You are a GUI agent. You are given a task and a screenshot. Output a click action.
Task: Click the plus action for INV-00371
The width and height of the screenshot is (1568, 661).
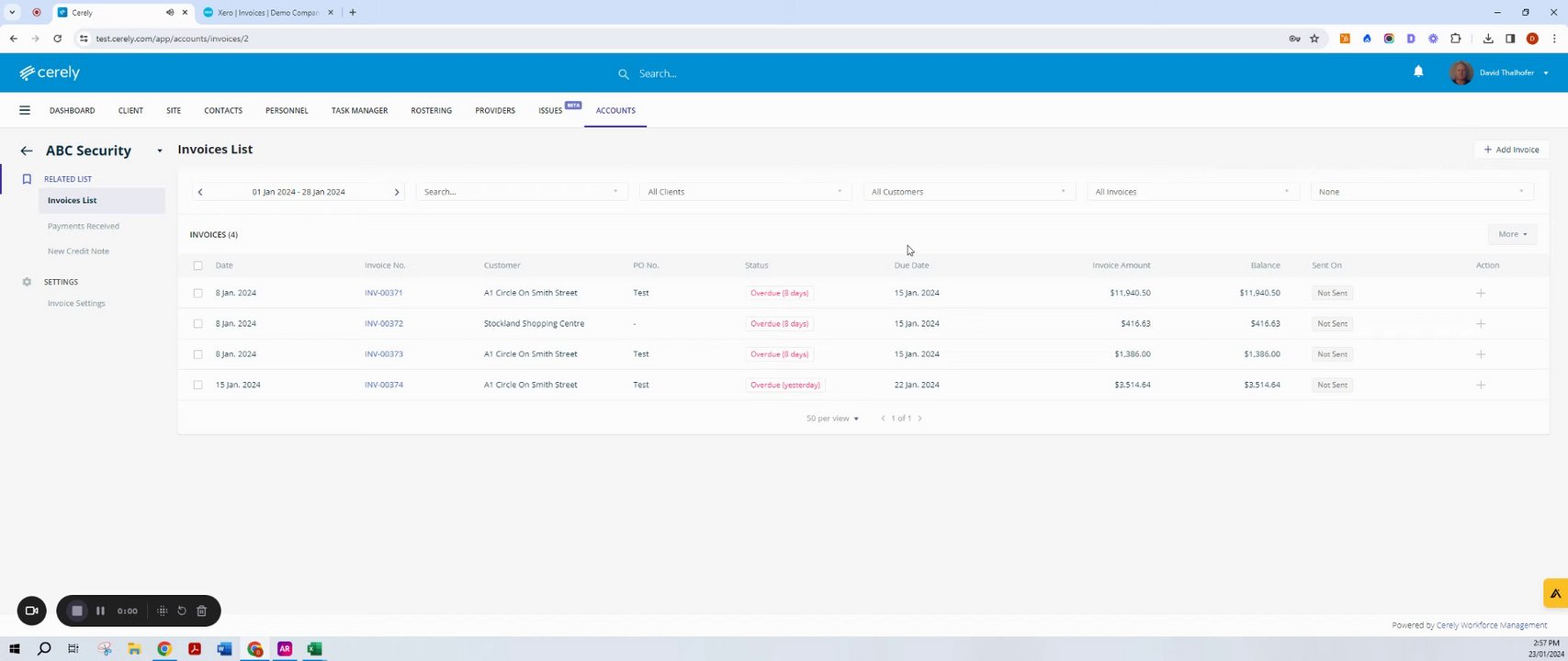point(1480,293)
